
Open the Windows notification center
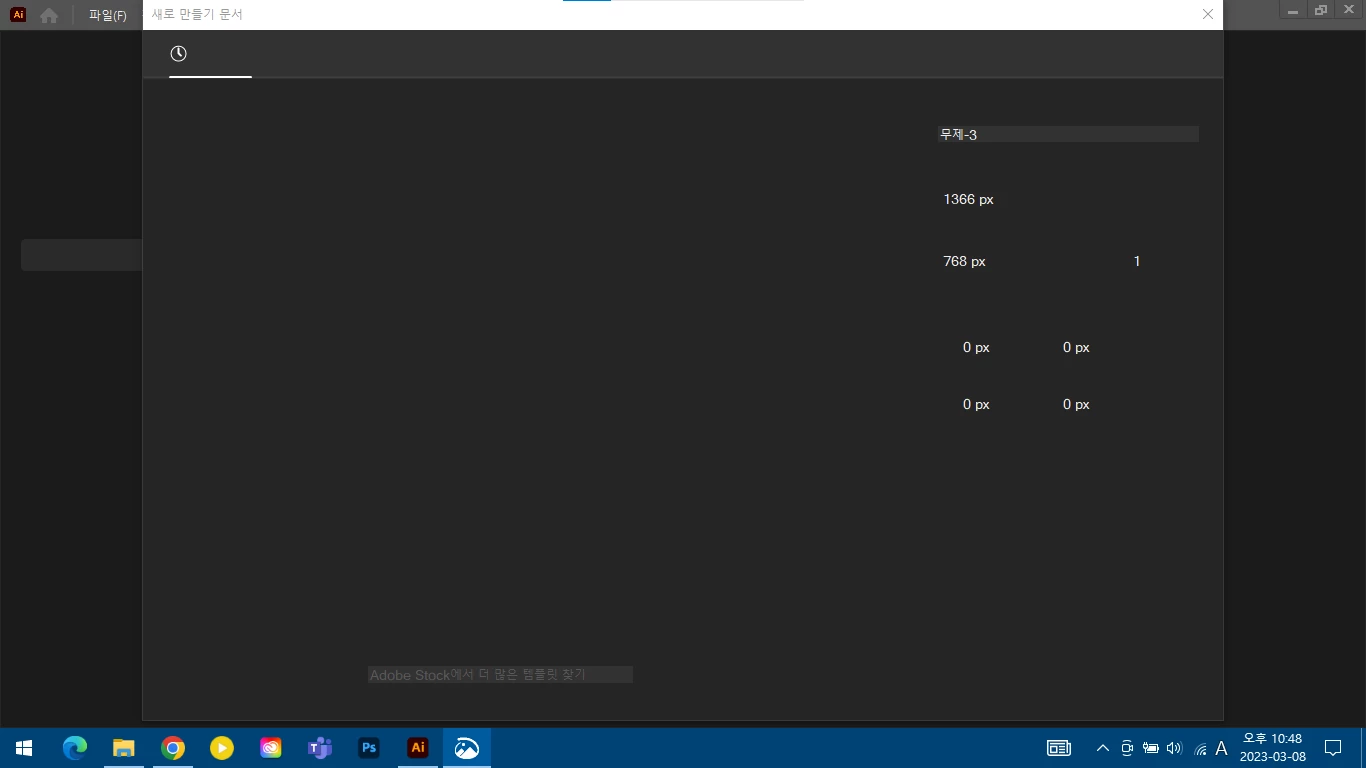(1333, 748)
